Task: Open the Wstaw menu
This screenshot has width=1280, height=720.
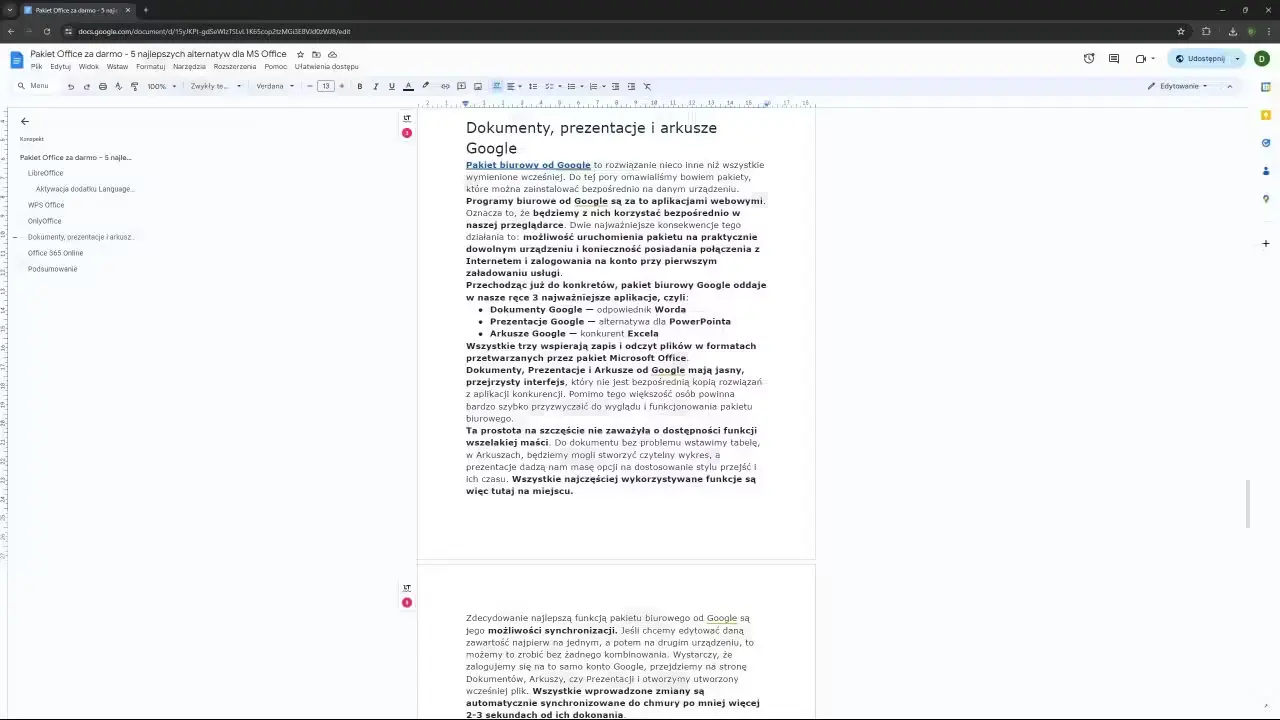Action: click(x=117, y=66)
